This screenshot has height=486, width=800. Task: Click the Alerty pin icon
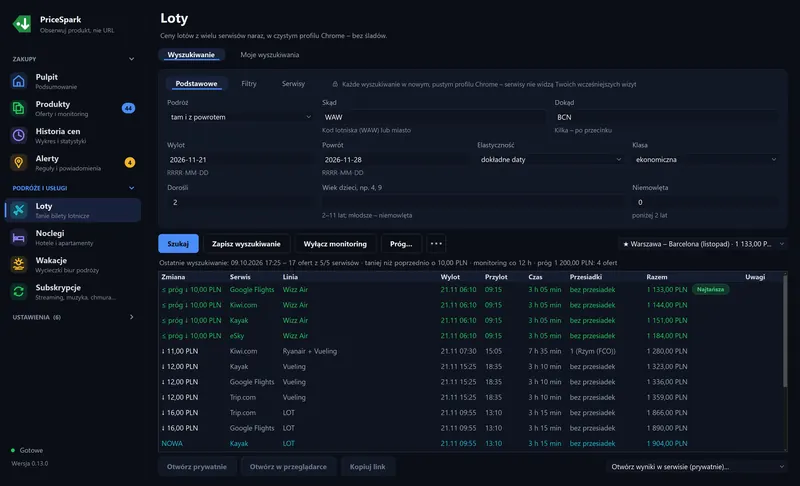[18, 163]
